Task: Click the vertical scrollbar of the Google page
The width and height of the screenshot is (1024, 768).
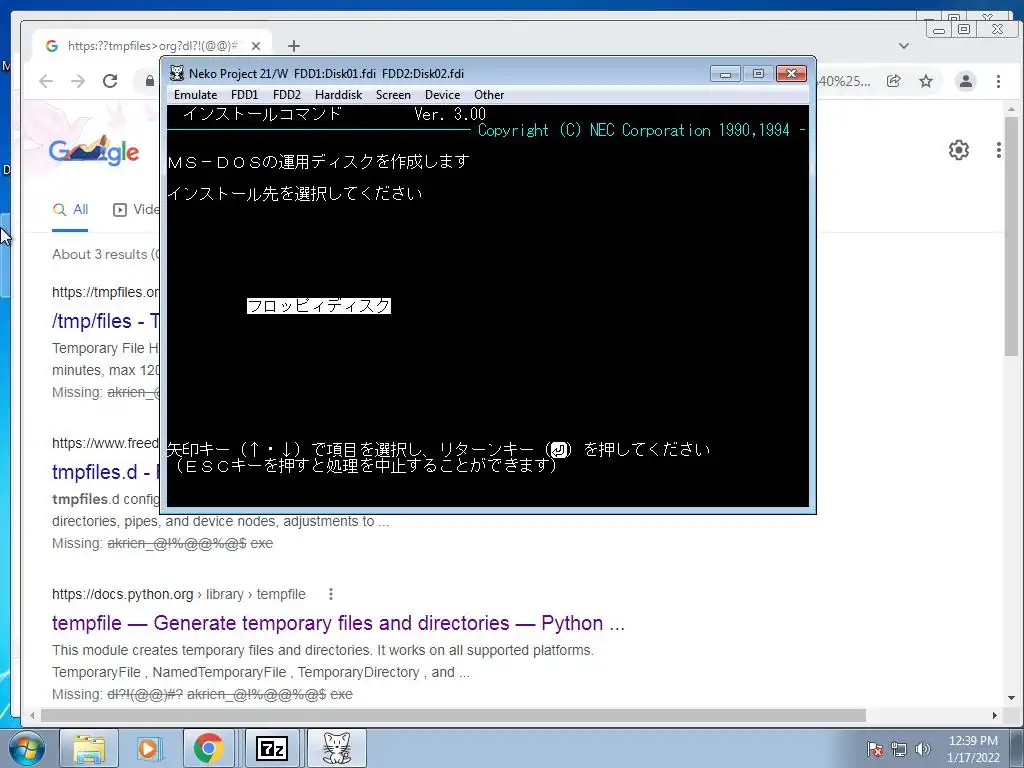Action: pos(1012,236)
